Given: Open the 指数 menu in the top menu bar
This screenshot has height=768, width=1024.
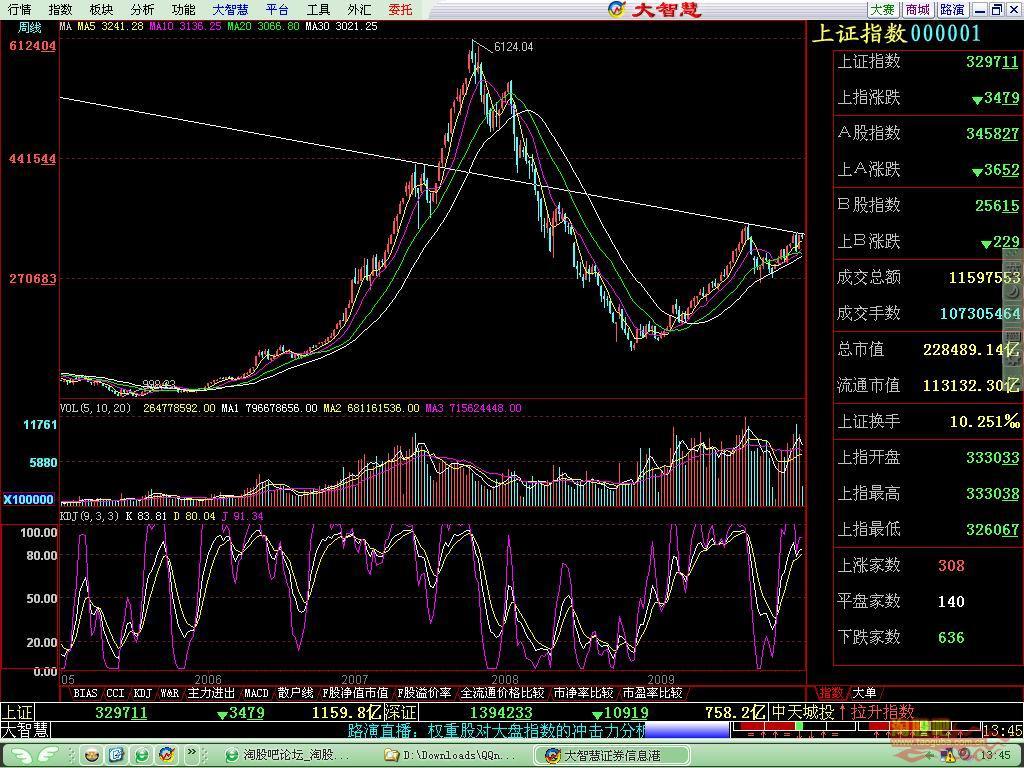Looking at the screenshot, I should [60, 10].
